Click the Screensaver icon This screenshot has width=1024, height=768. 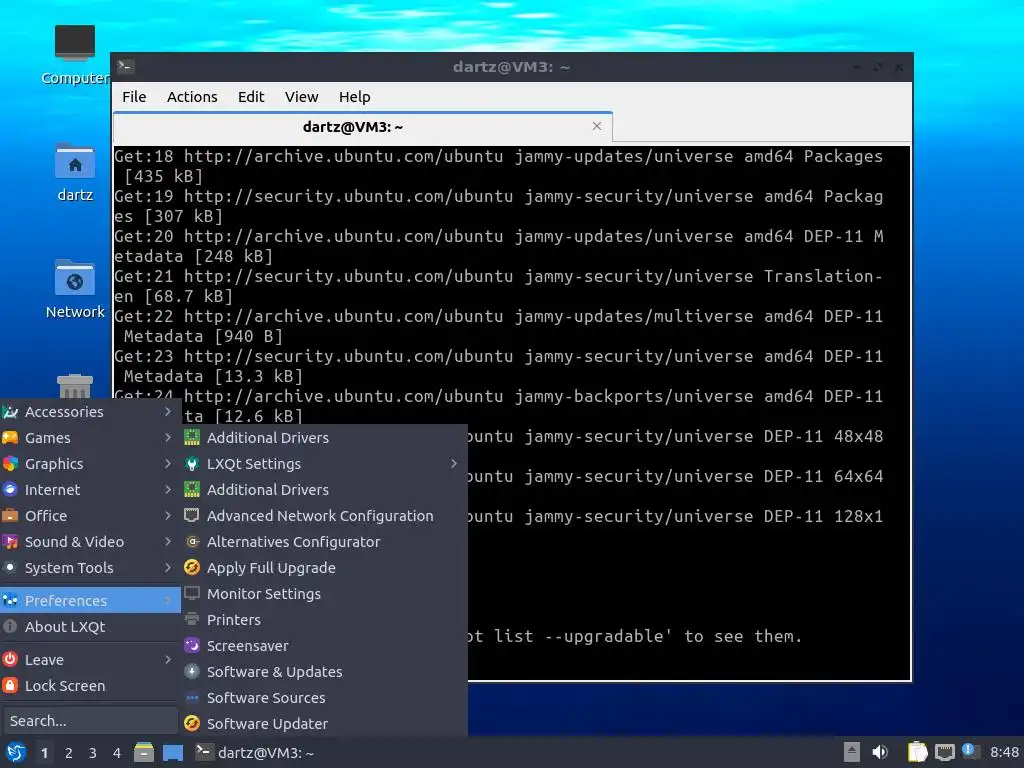click(191, 646)
